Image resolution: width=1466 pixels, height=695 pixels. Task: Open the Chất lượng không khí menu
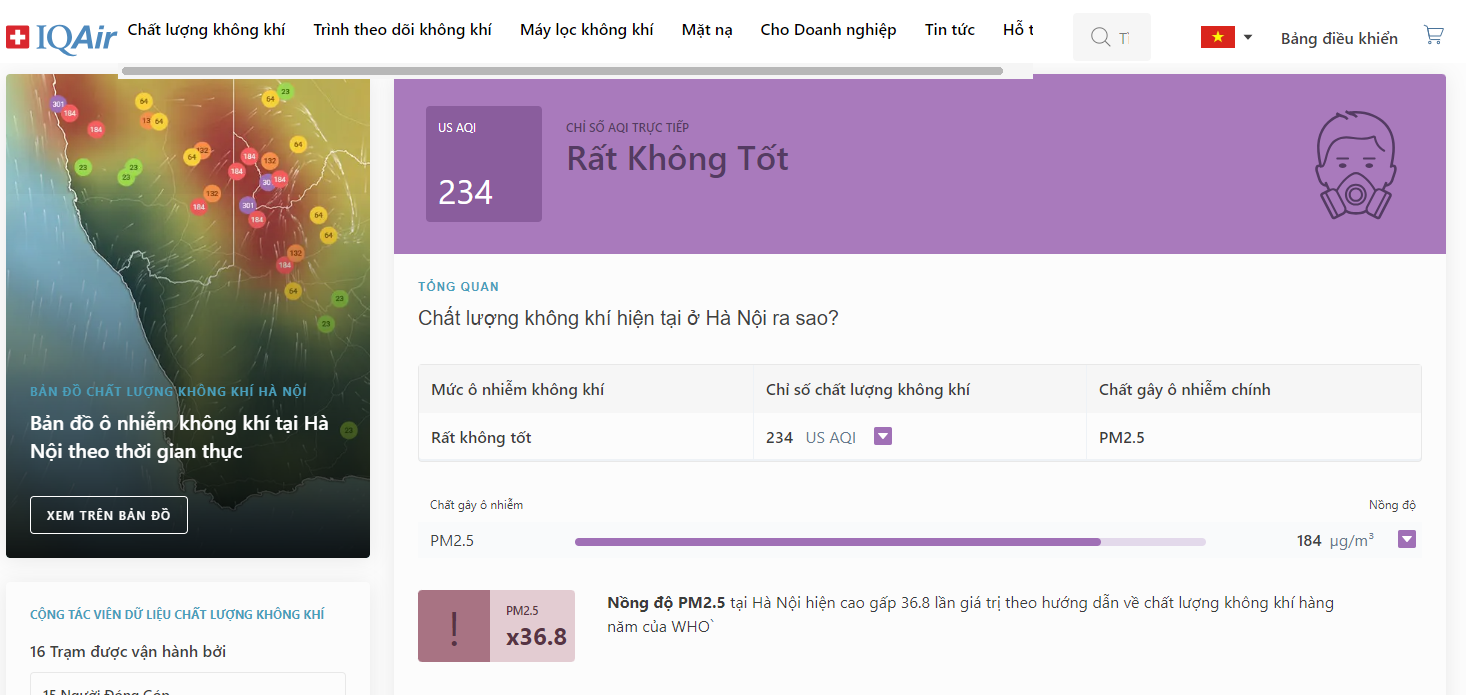coord(206,30)
